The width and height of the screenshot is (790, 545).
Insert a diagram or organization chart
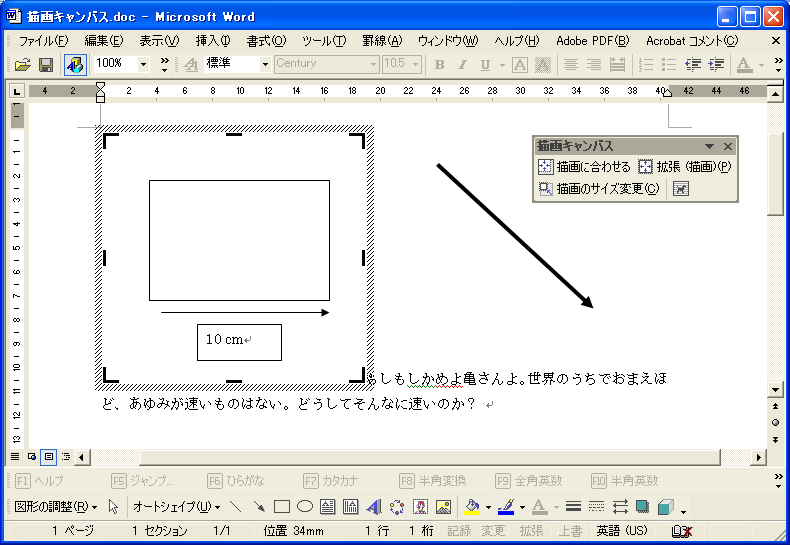397,507
